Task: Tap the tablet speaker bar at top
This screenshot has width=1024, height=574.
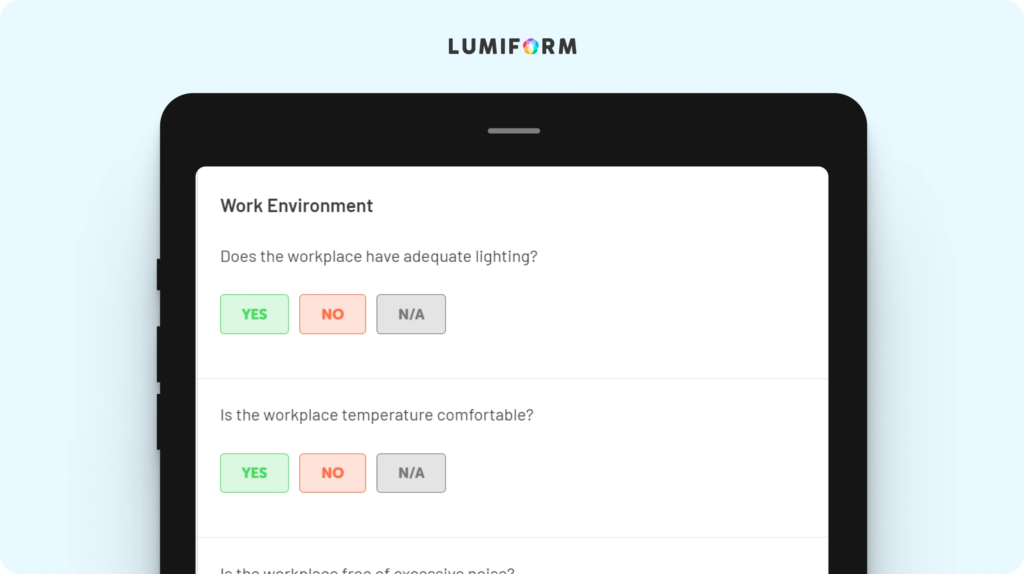Action: [514, 131]
